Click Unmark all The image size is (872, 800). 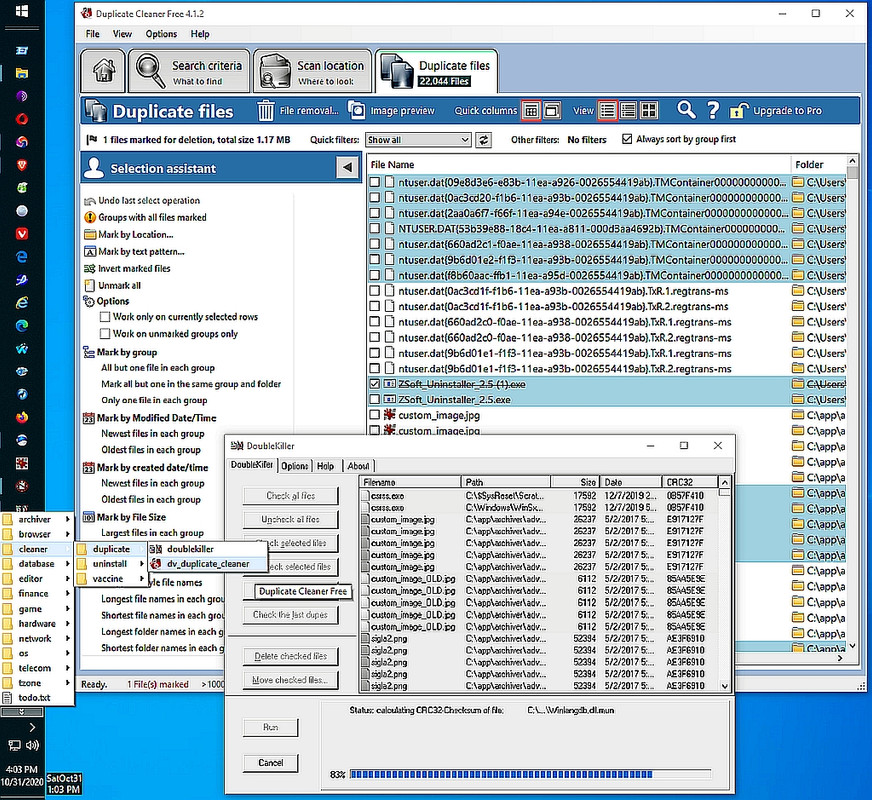119,285
